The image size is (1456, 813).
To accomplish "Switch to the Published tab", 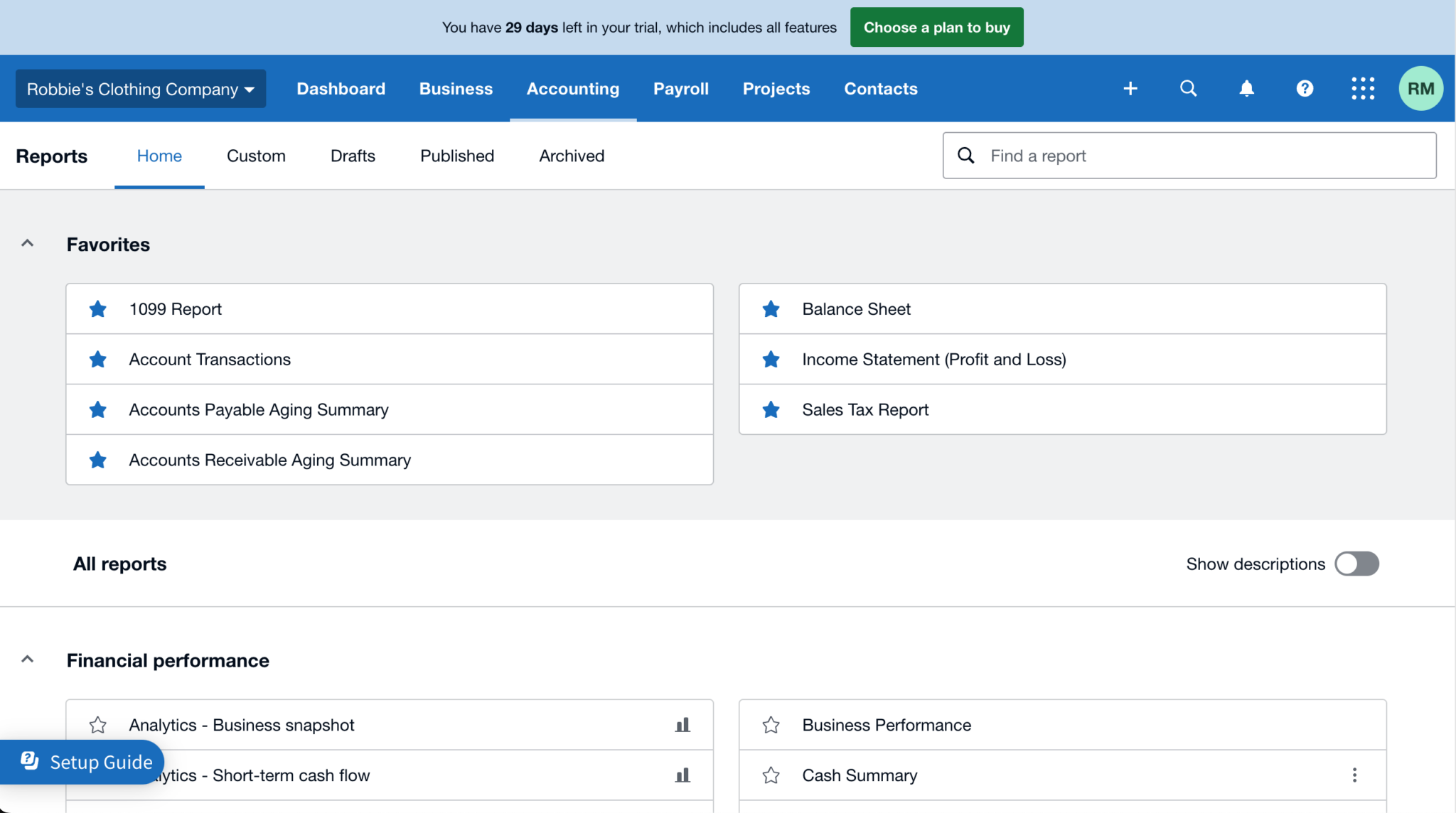I will pos(456,156).
